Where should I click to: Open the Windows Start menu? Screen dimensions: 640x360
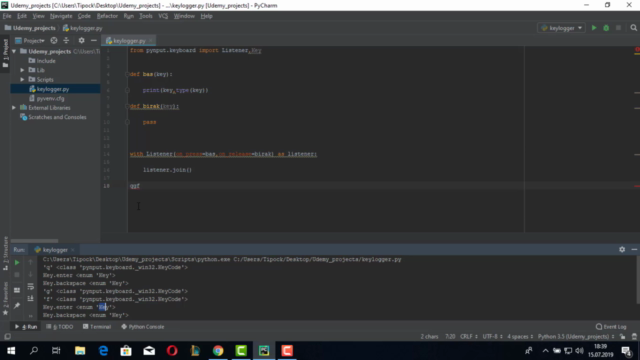point(11,351)
